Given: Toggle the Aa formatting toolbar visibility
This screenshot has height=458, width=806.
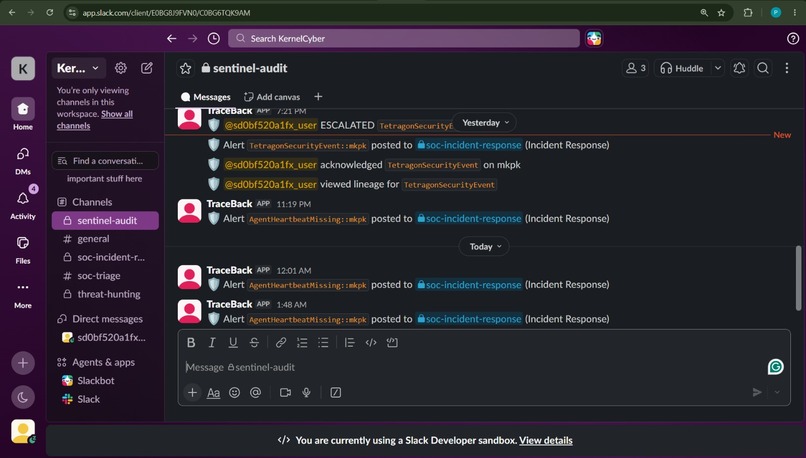Looking at the screenshot, I should coord(213,393).
